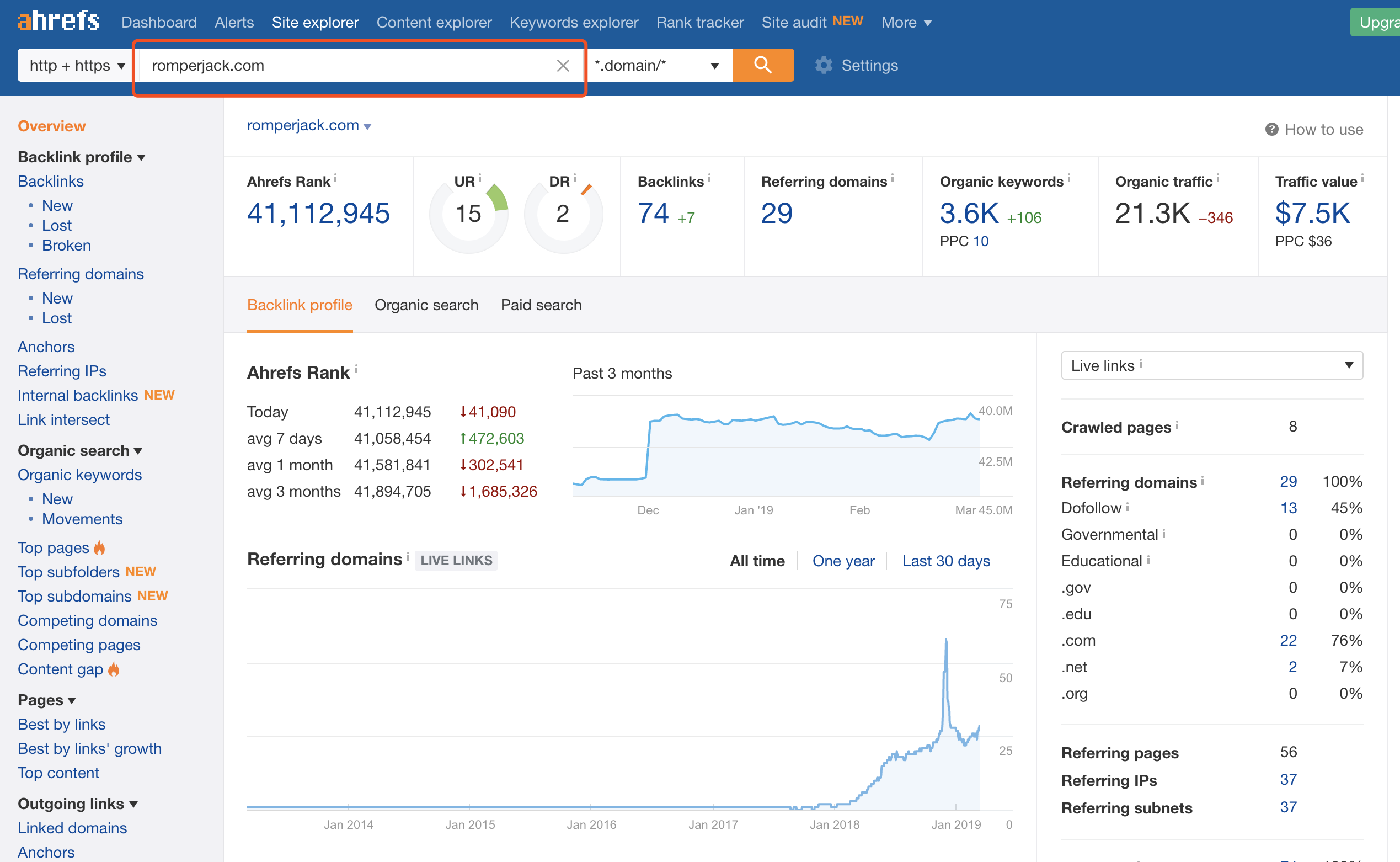Click the flame icon next to Content gap
Image resolution: width=1400 pixels, height=862 pixels.
[x=114, y=669]
